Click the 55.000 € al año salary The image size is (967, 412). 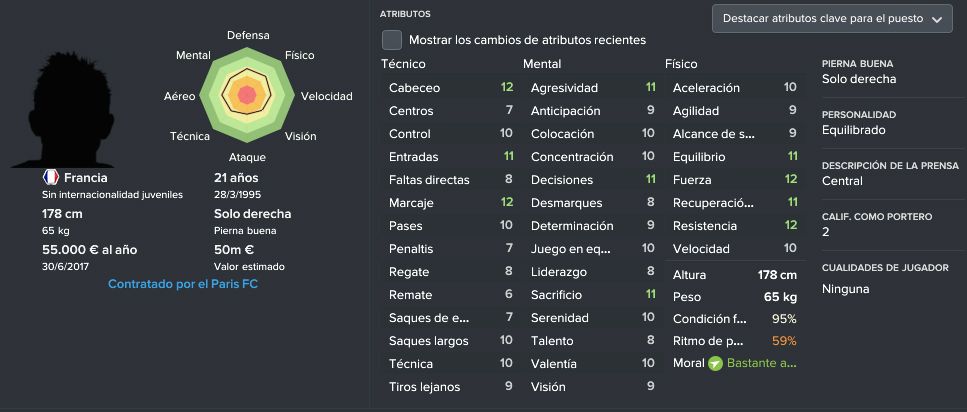(x=89, y=249)
